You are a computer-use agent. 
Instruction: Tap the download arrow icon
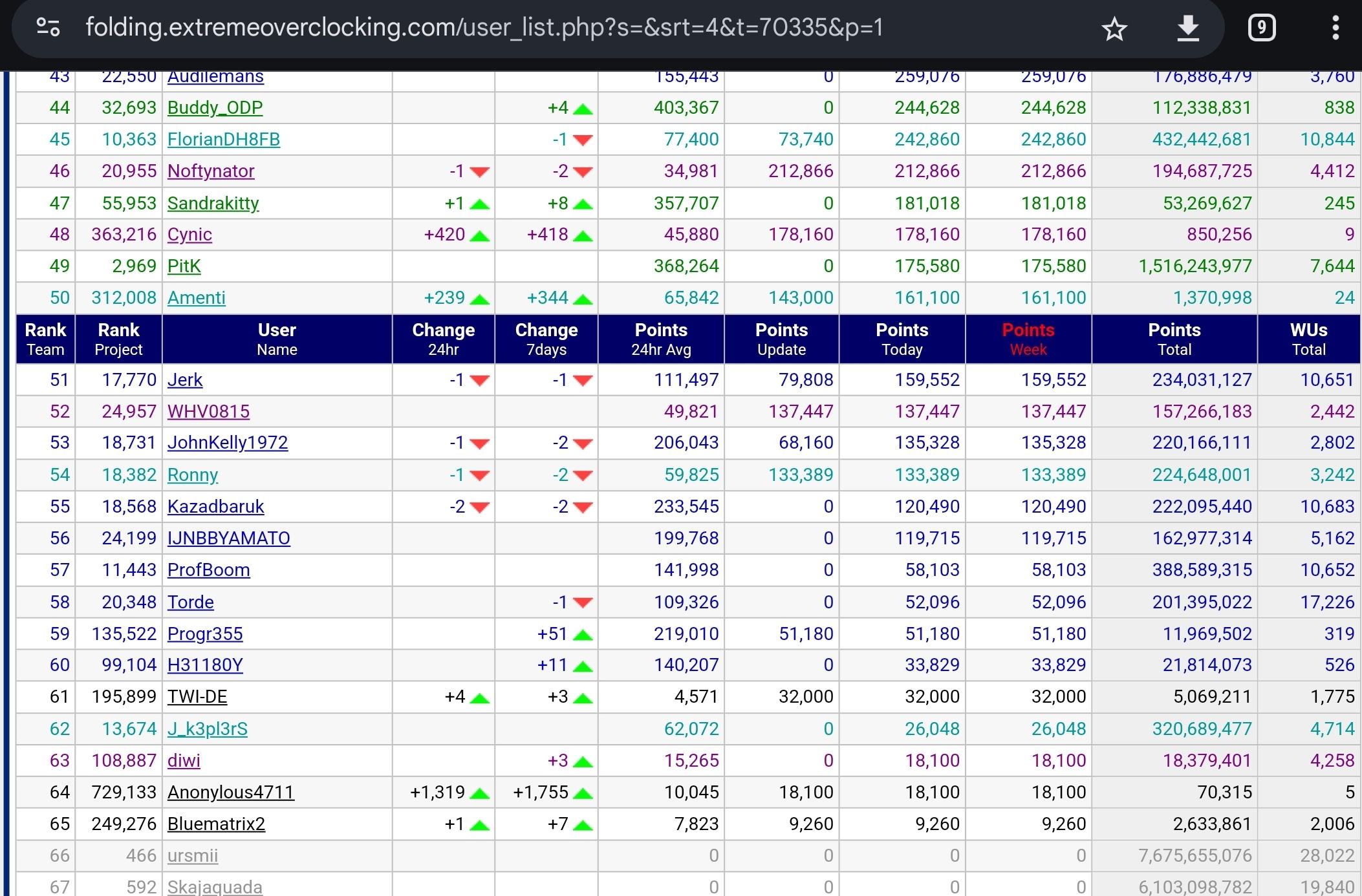(x=1188, y=29)
